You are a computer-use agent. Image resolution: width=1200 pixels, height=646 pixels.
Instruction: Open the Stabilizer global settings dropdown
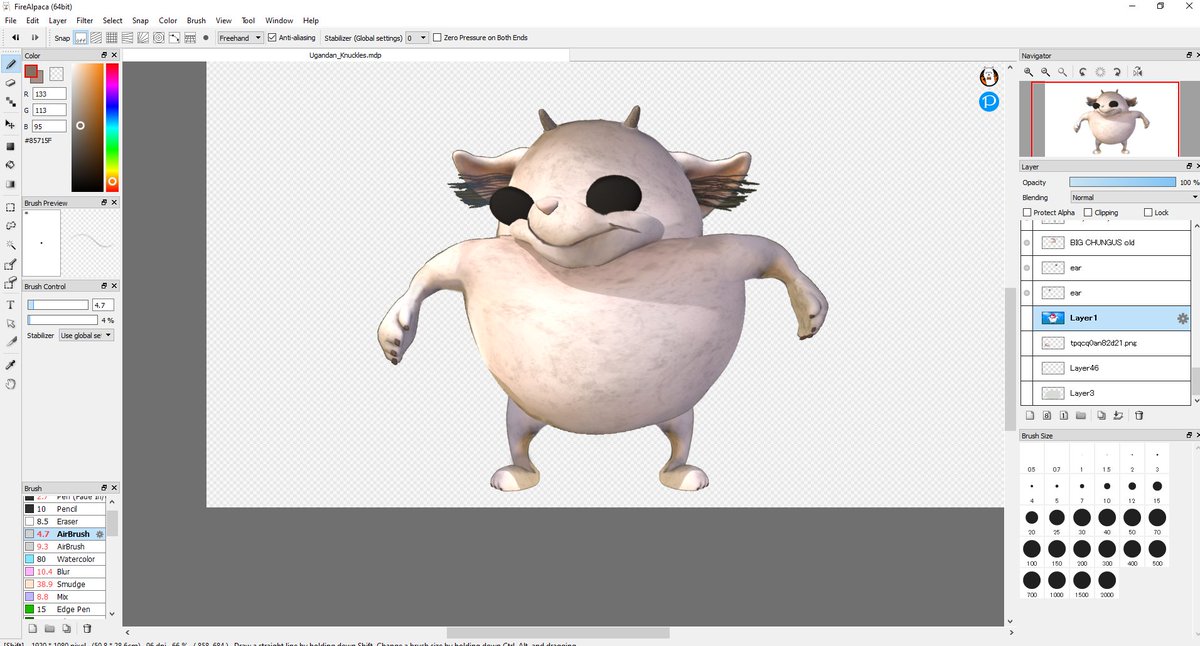tap(417, 38)
